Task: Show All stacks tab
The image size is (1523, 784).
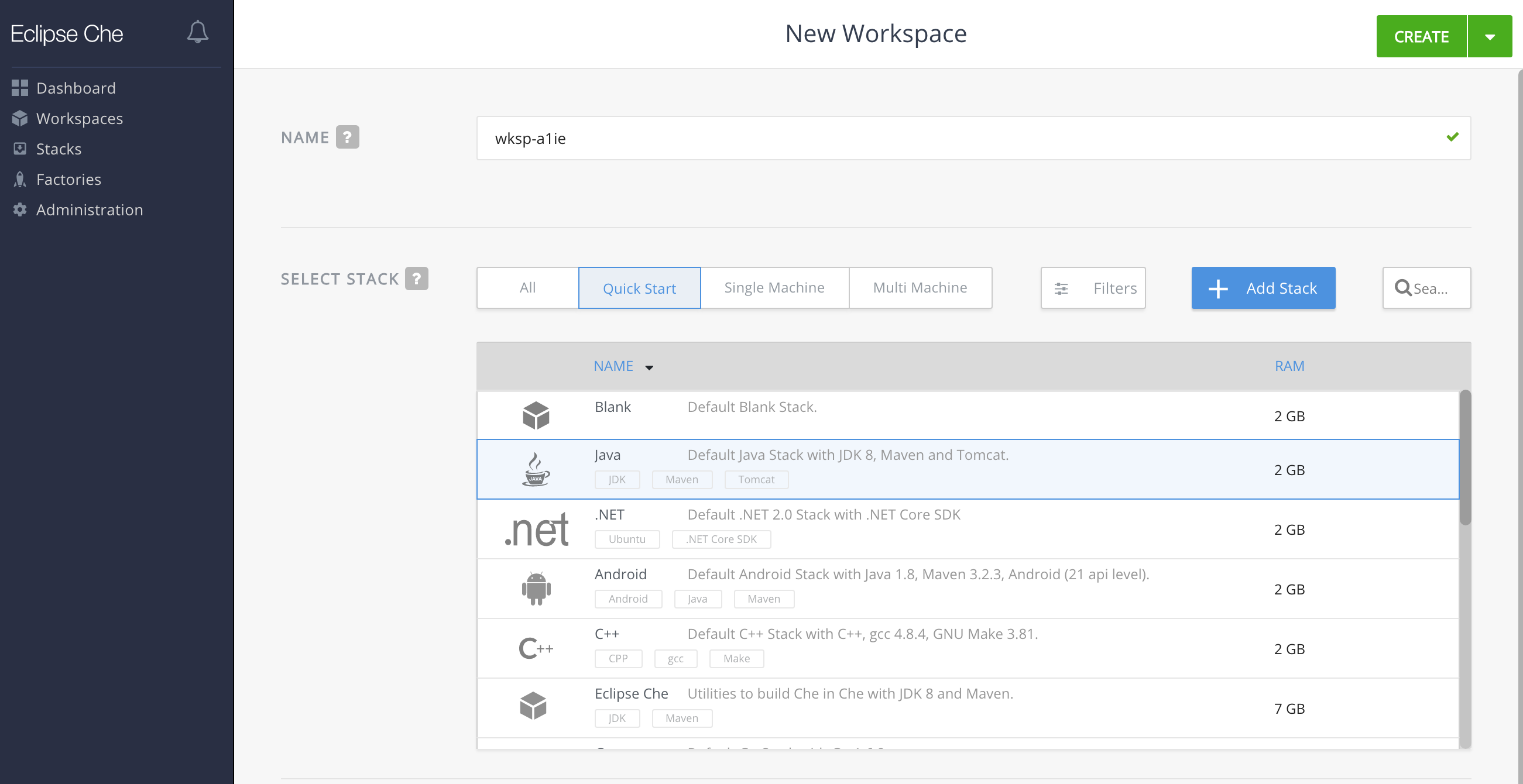Action: (x=527, y=288)
